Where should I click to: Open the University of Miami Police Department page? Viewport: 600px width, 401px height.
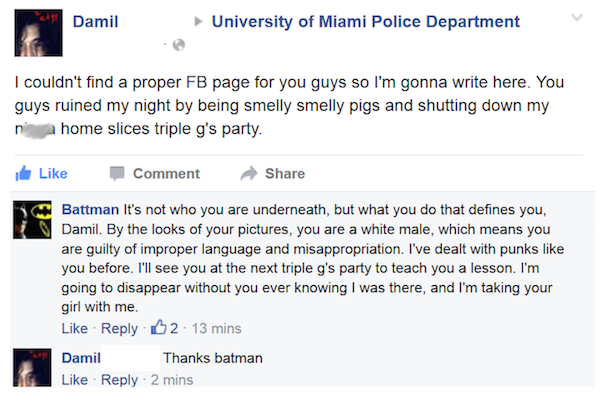tap(366, 22)
